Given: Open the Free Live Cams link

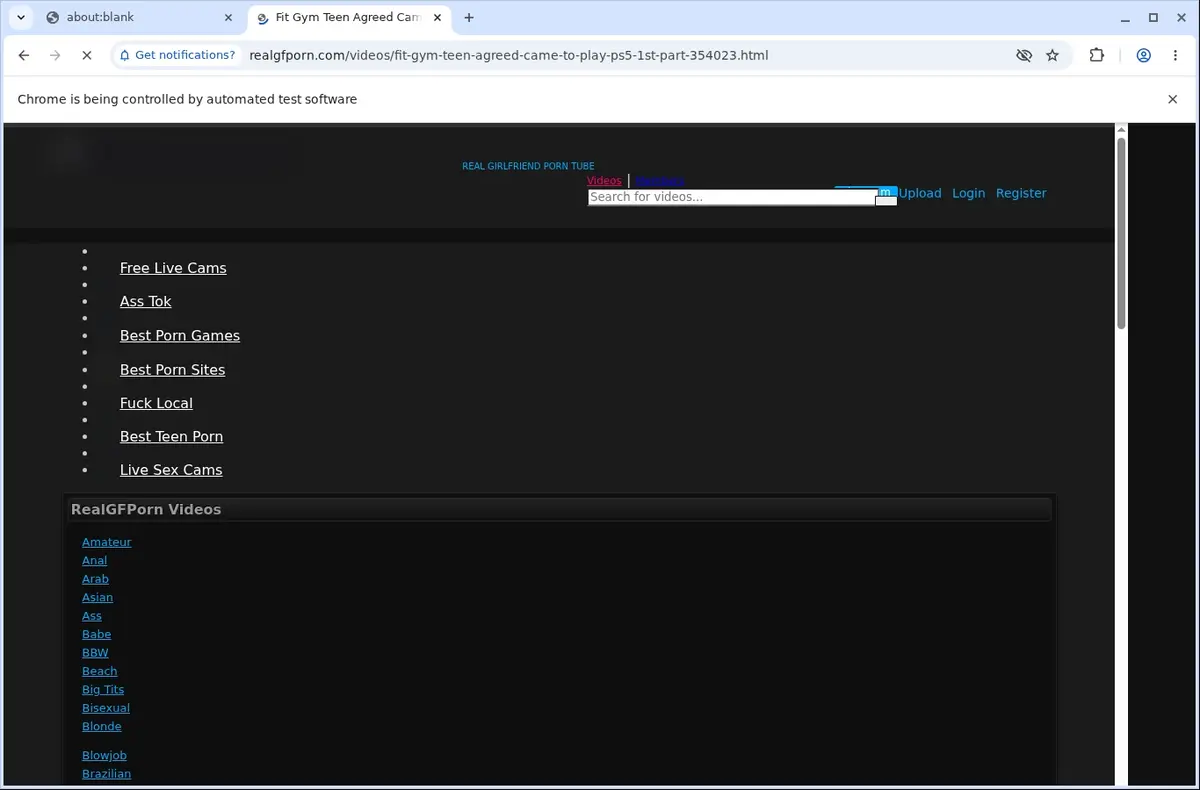Looking at the screenshot, I should tap(173, 268).
